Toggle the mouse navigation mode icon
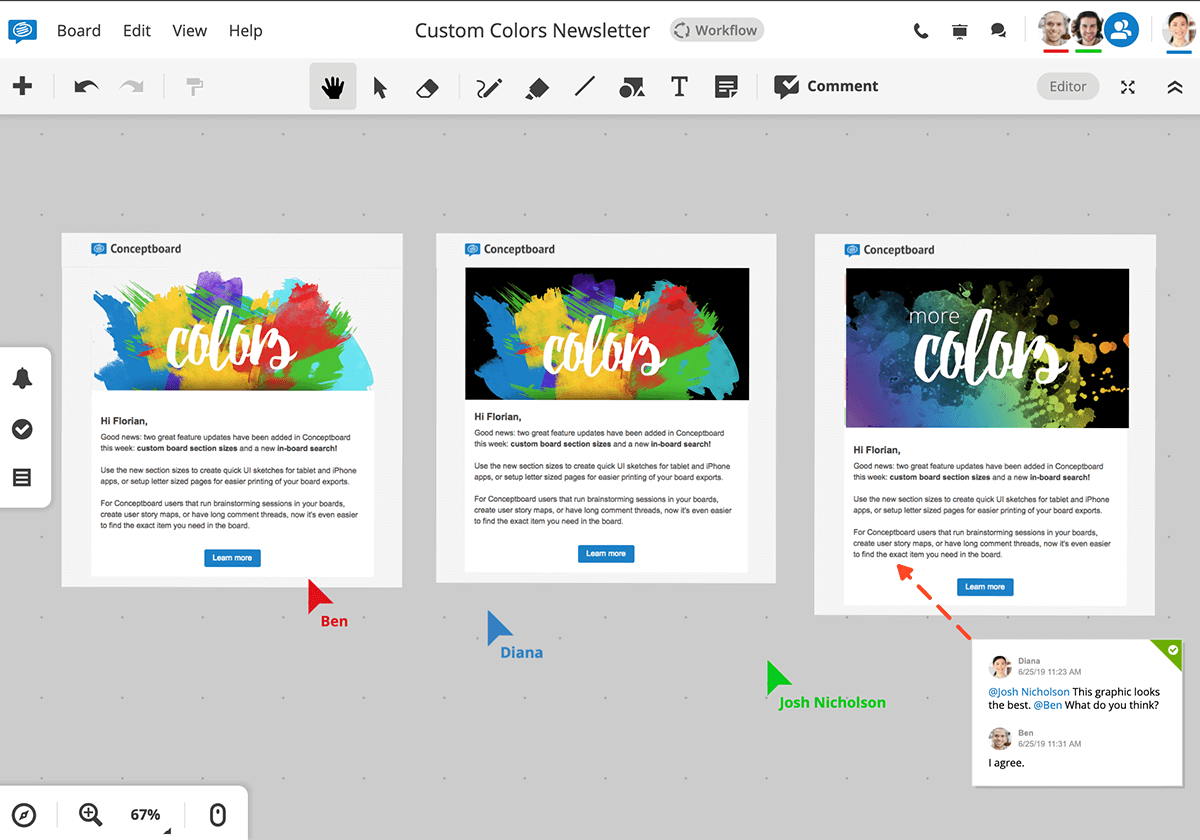Image resolution: width=1200 pixels, height=840 pixels. click(x=217, y=815)
